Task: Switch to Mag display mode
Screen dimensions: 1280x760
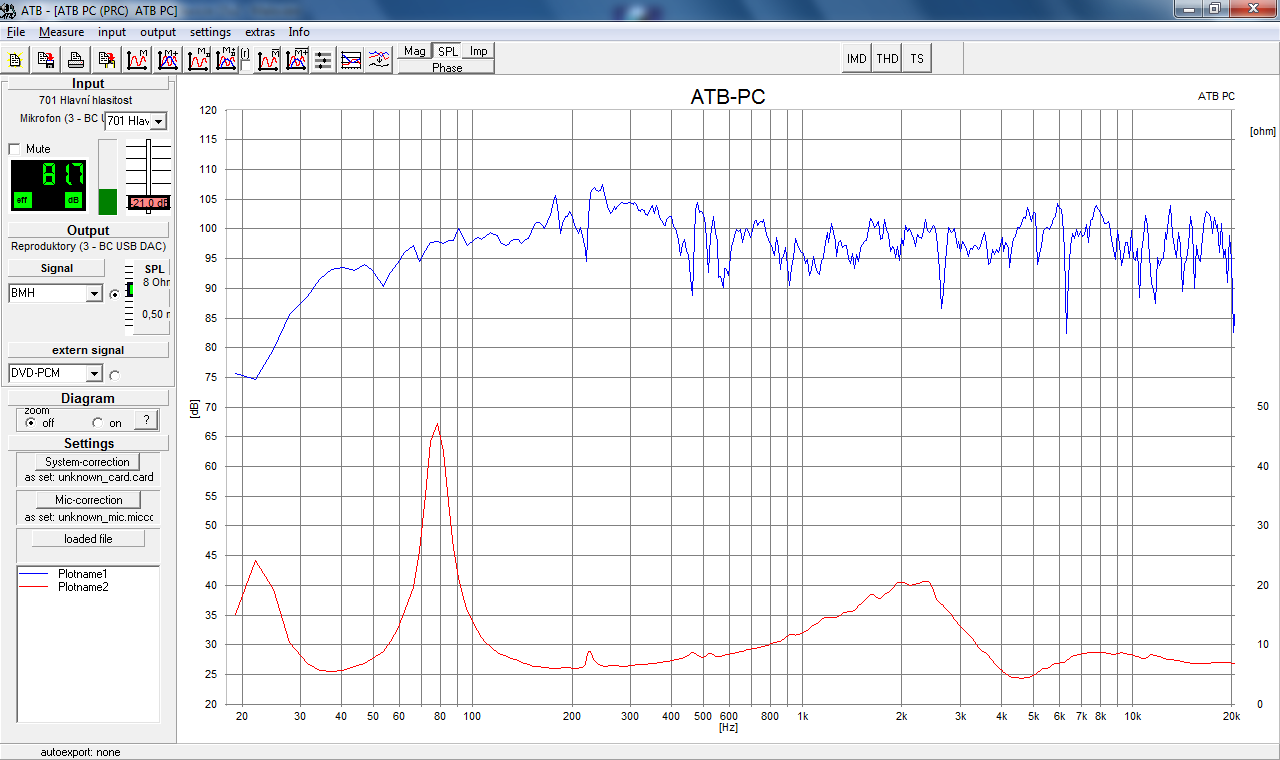Action: click(414, 51)
